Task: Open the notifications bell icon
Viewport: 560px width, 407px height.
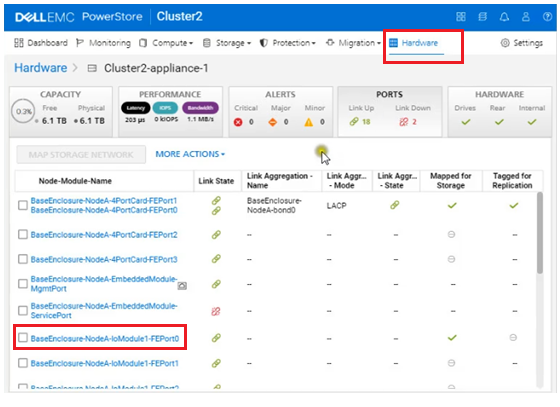Action: coord(504,16)
